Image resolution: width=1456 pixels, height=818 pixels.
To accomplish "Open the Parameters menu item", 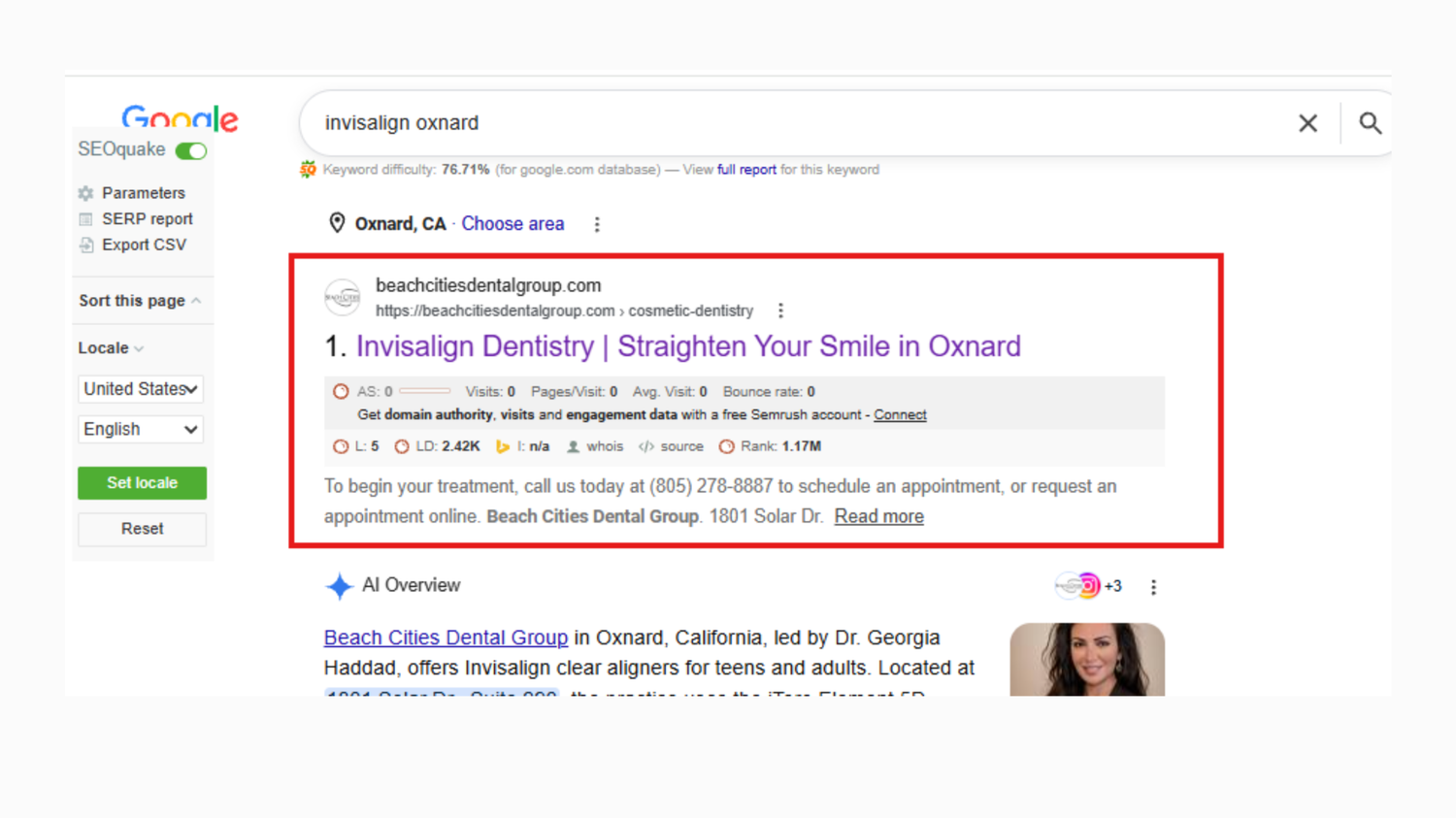I will click(144, 193).
